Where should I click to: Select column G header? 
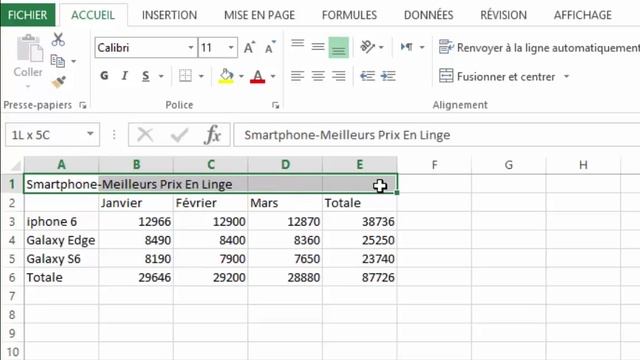[x=509, y=165]
